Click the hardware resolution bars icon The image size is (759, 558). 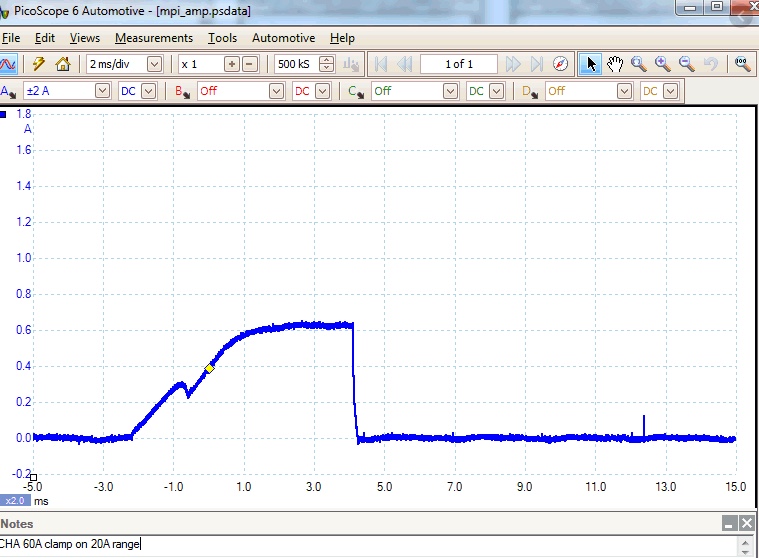coord(351,64)
